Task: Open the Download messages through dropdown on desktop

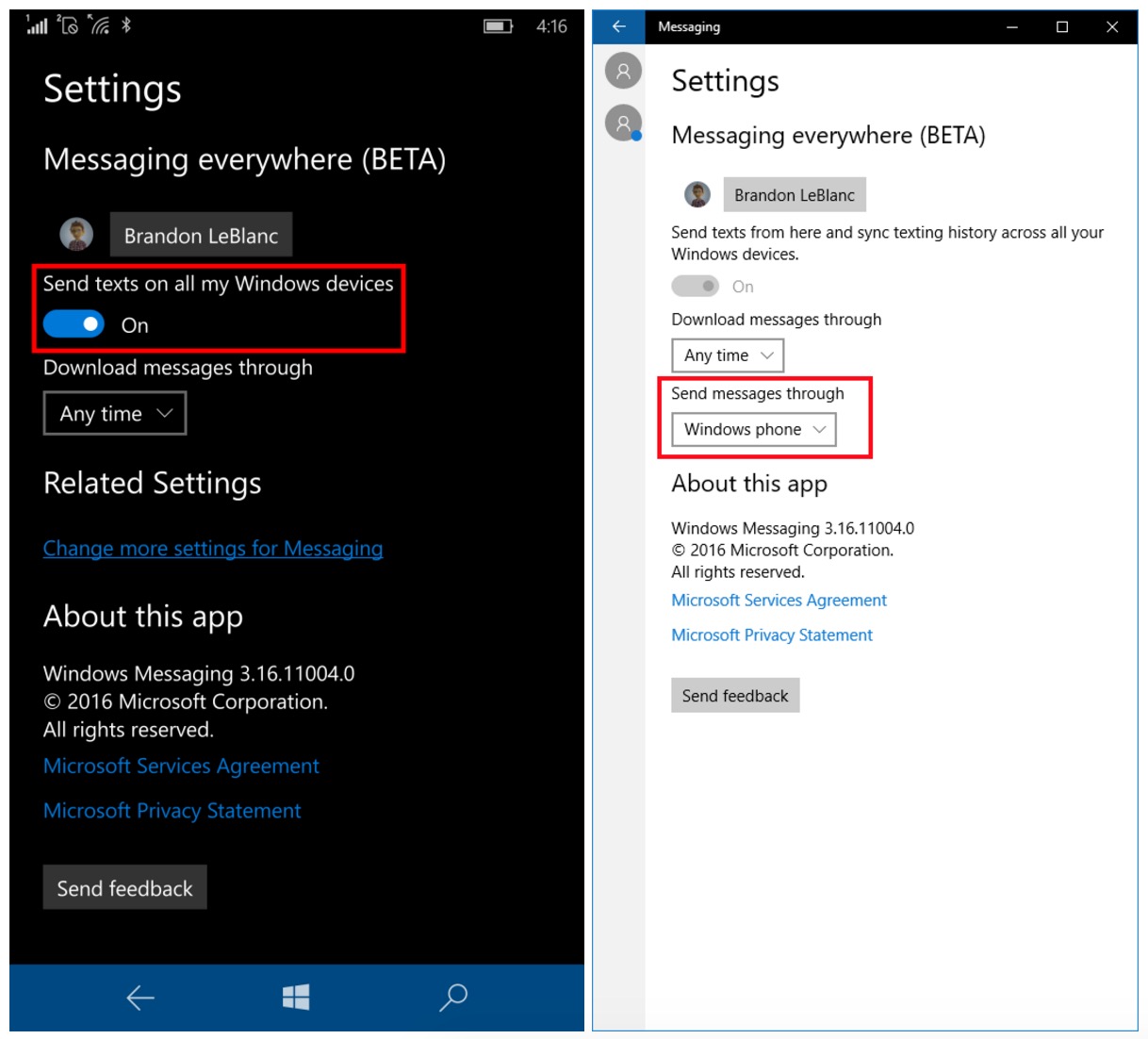Action: pos(727,355)
